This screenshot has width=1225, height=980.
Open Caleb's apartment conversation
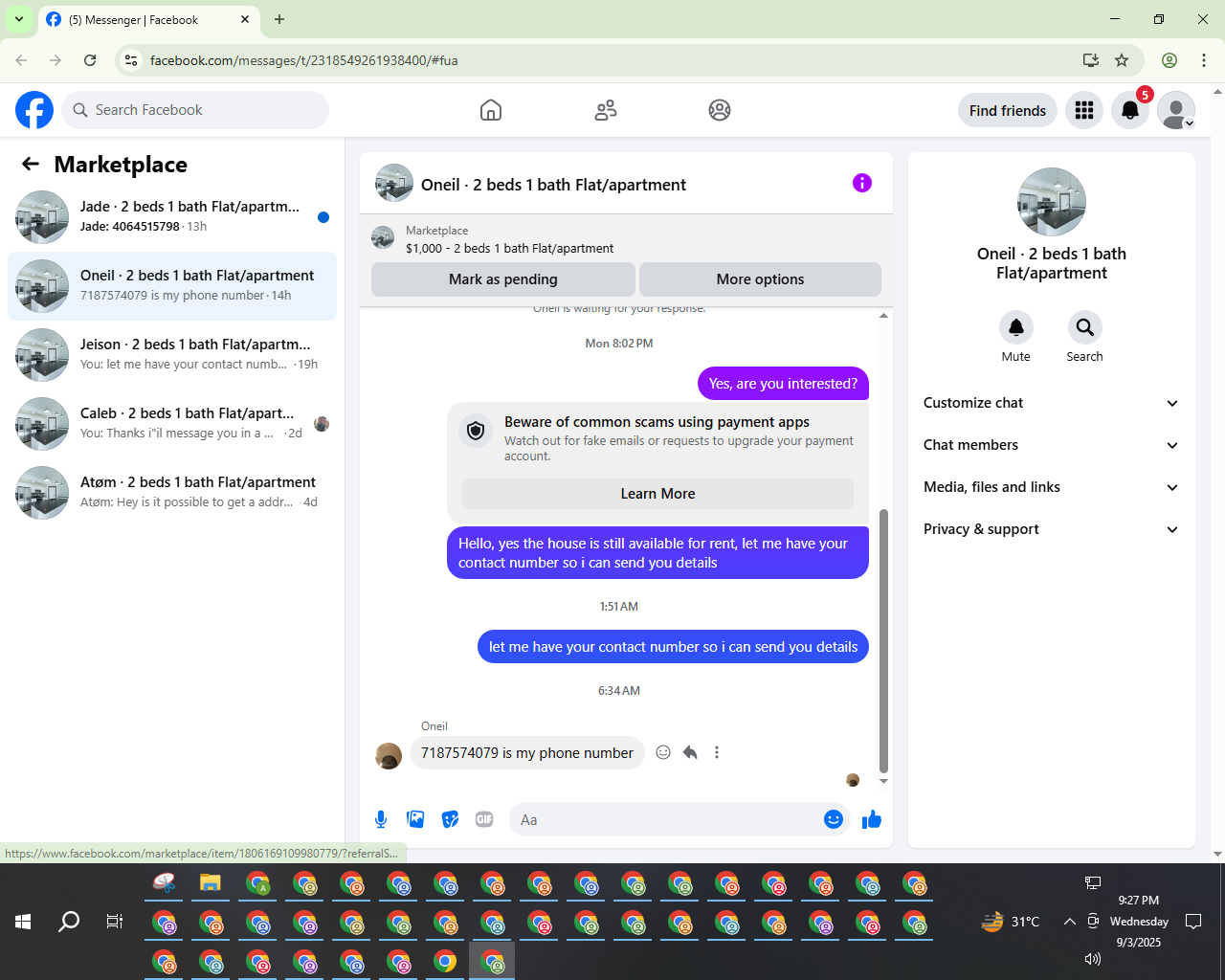[172, 424]
